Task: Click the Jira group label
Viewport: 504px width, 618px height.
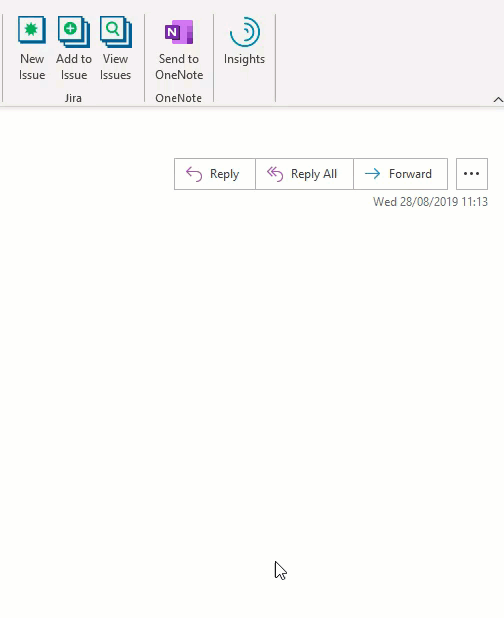Action: pos(73,98)
